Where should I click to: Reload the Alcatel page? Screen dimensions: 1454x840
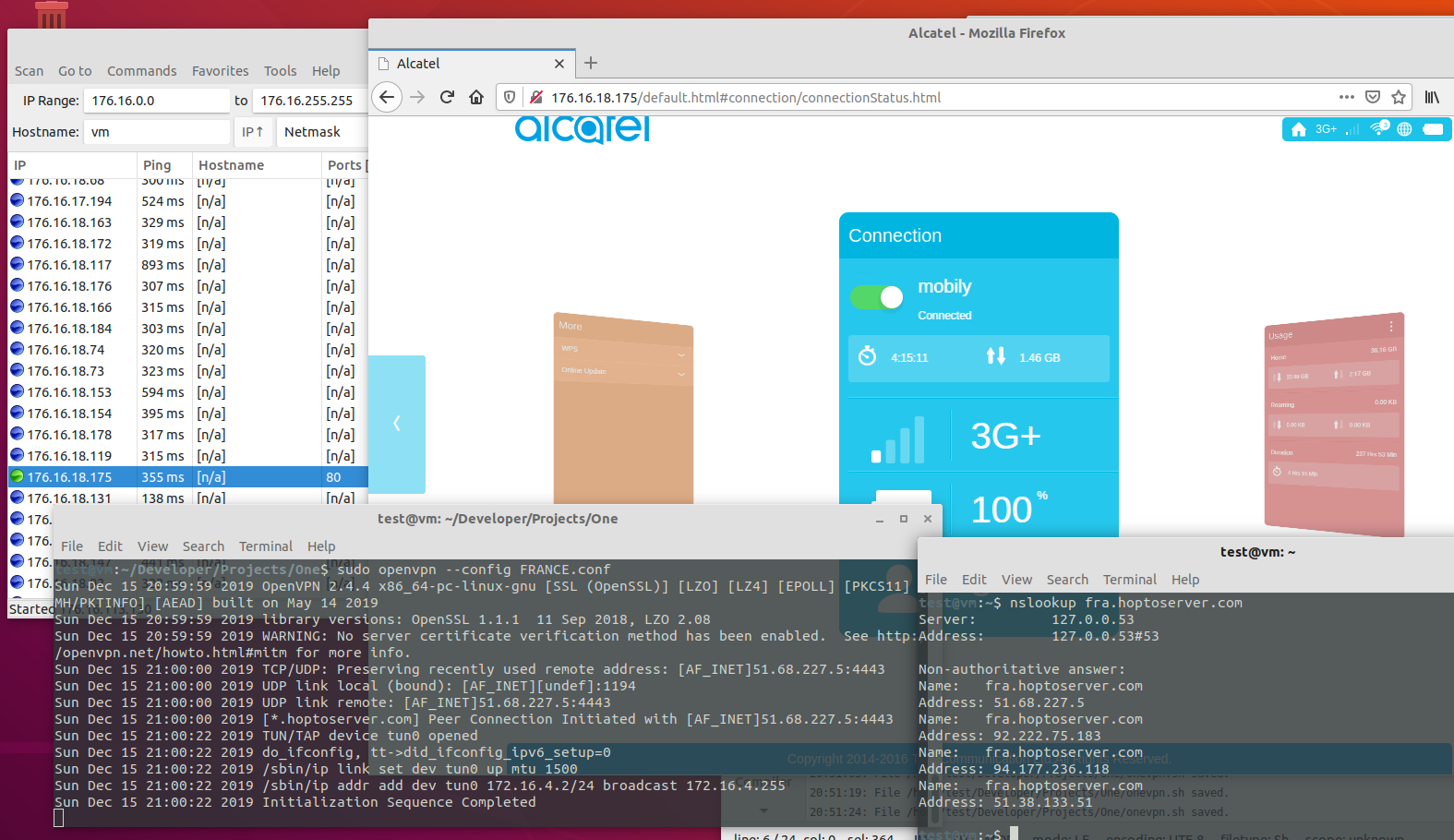447,97
